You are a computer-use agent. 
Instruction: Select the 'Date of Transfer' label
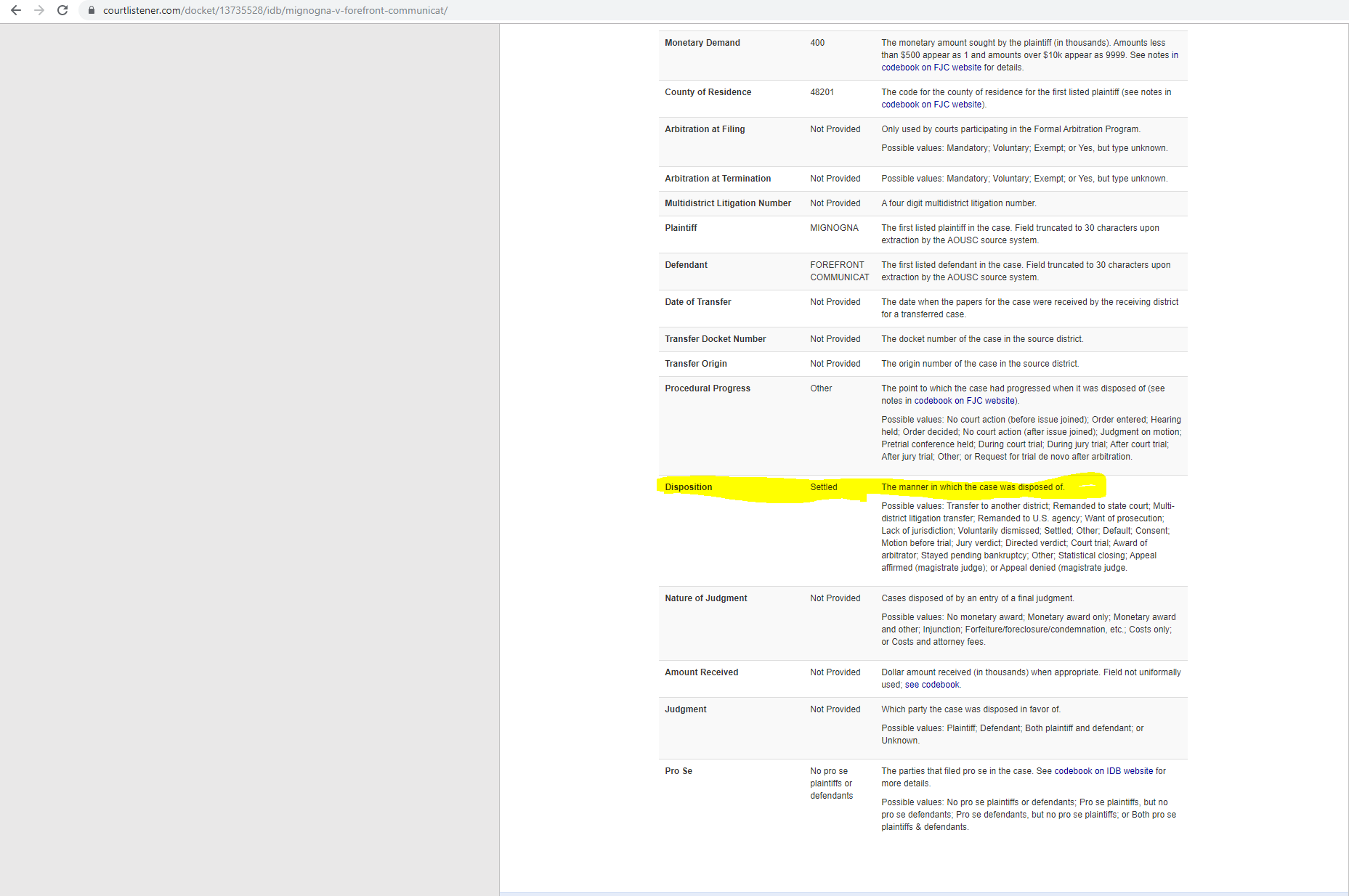[698, 302]
